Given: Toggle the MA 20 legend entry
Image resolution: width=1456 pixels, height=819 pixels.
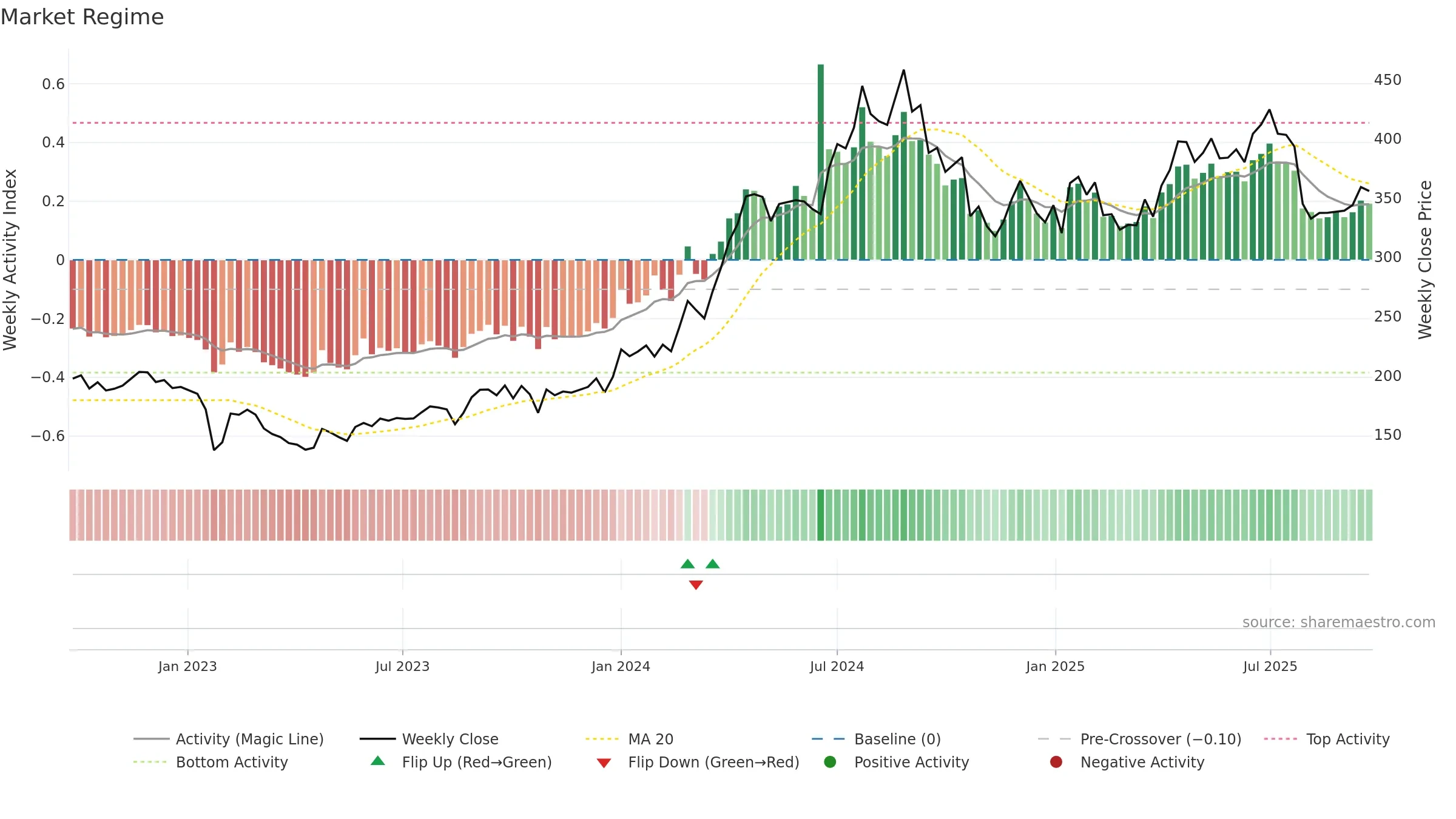Looking at the screenshot, I should click(629, 739).
